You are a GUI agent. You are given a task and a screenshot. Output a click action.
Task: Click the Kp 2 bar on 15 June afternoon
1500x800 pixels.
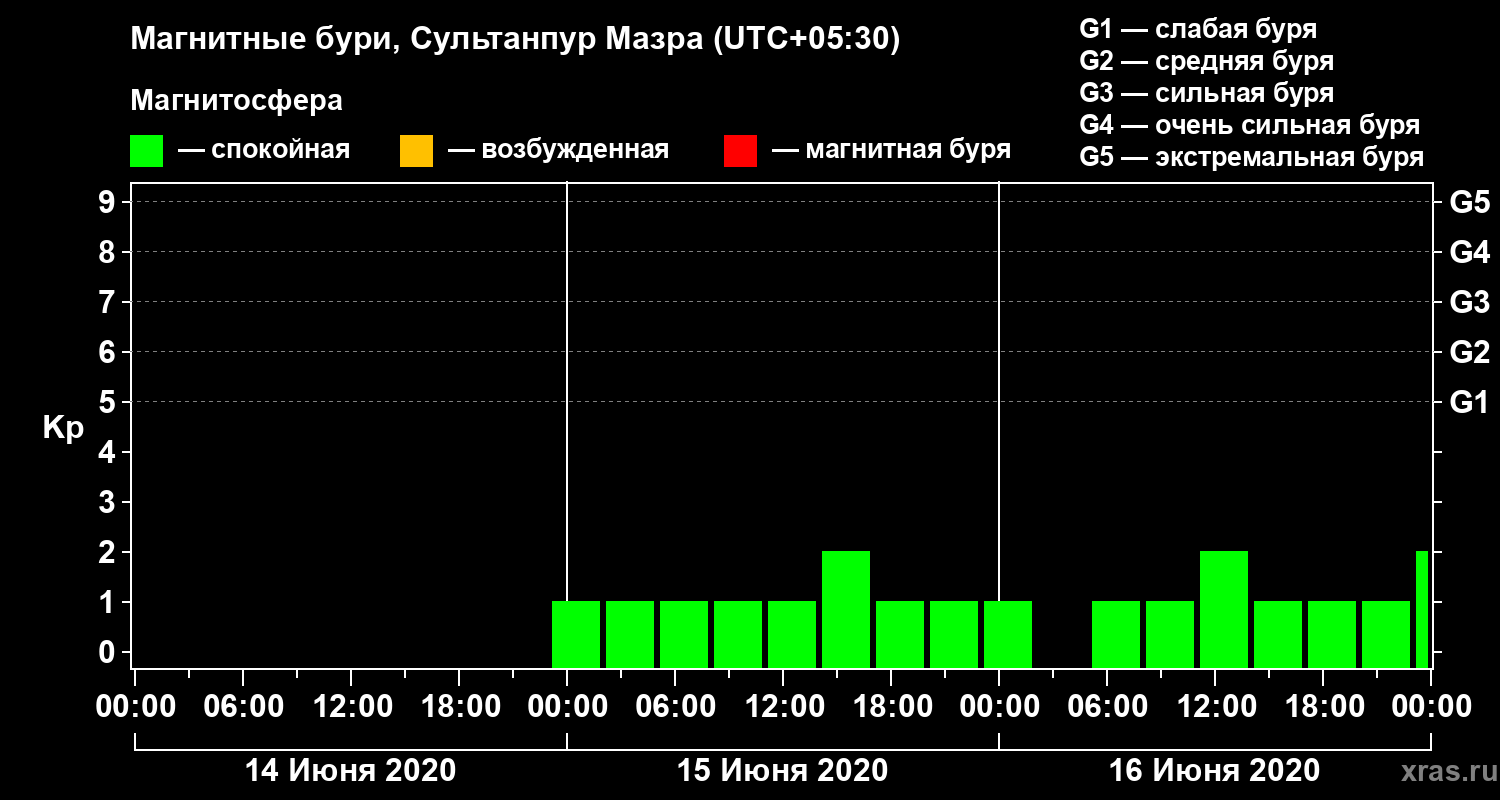(x=846, y=609)
